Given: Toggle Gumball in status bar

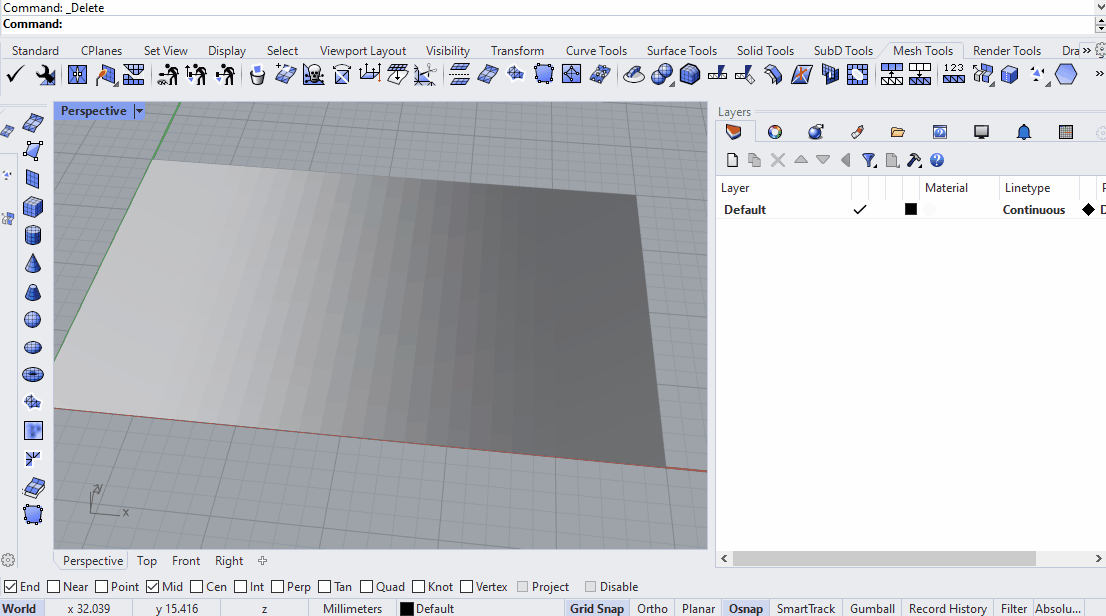Looking at the screenshot, I should [872, 608].
